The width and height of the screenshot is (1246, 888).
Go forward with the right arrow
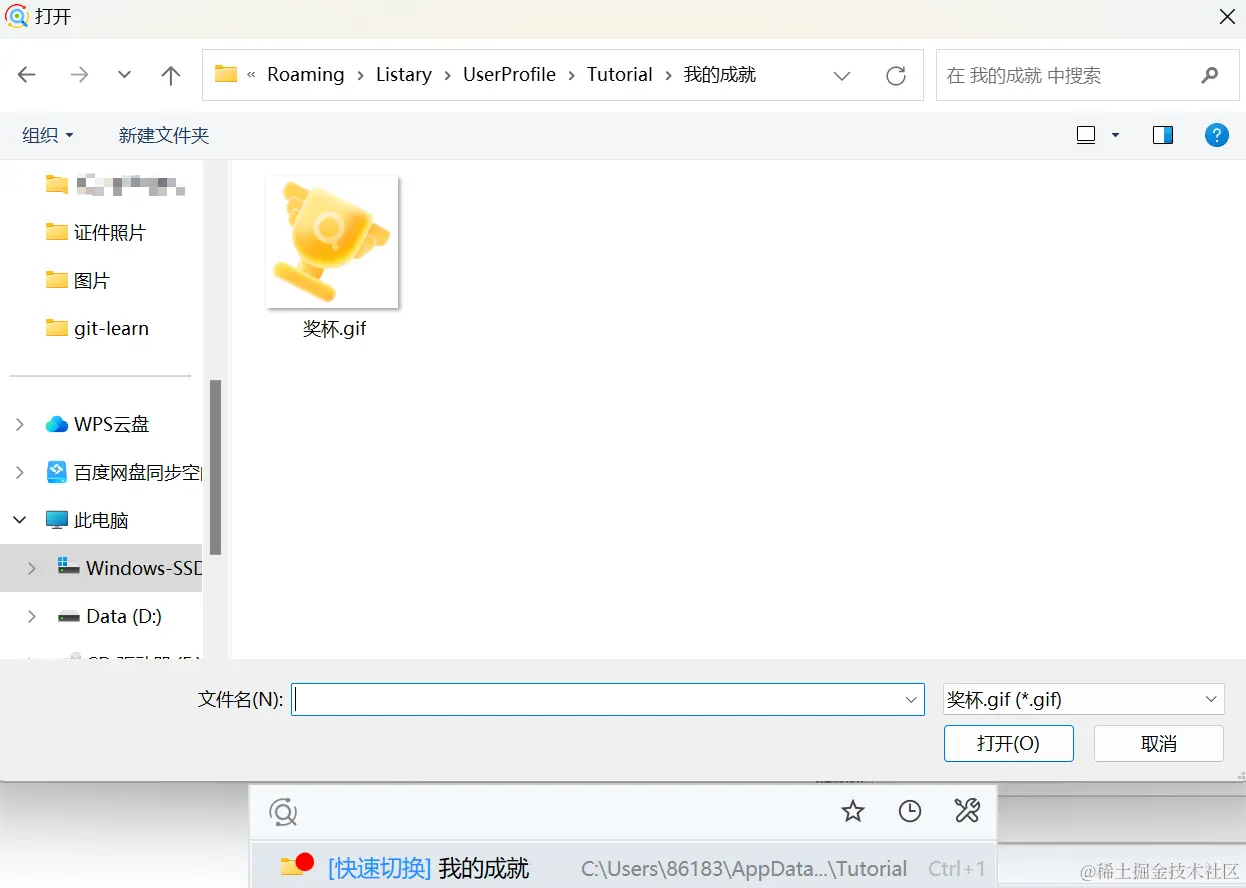coord(79,75)
